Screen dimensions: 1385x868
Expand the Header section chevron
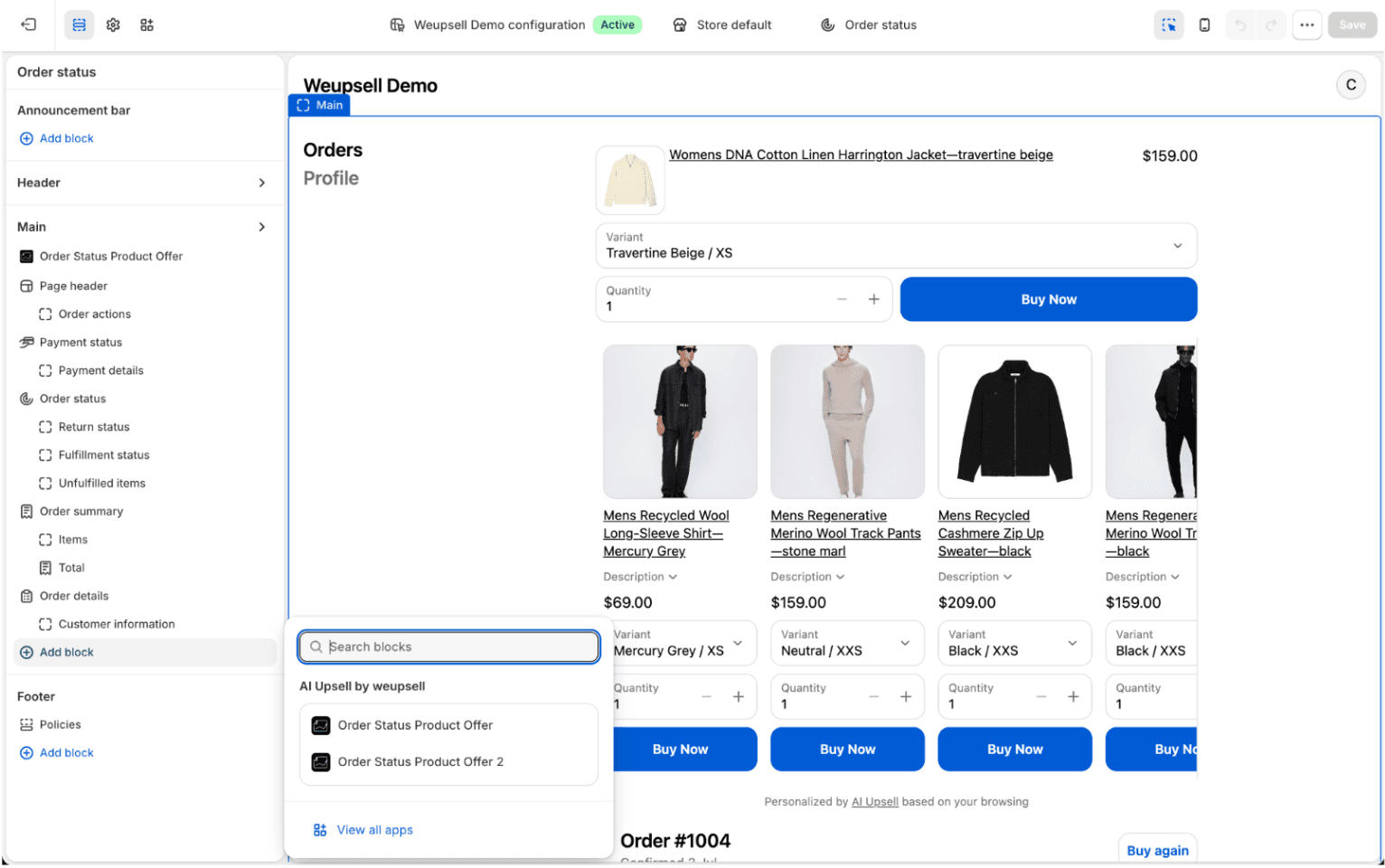(x=262, y=183)
